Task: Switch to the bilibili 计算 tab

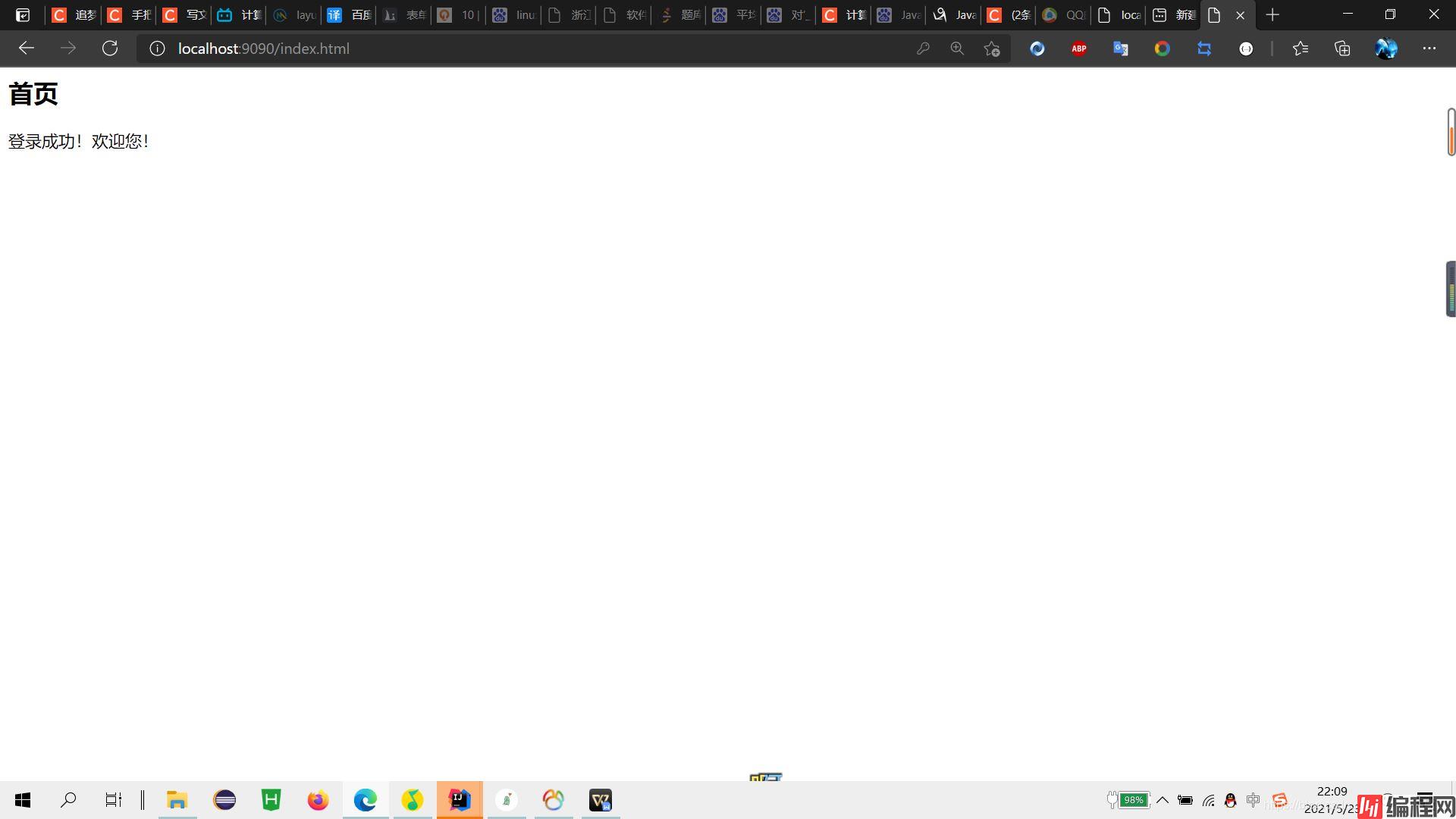Action: [x=239, y=15]
